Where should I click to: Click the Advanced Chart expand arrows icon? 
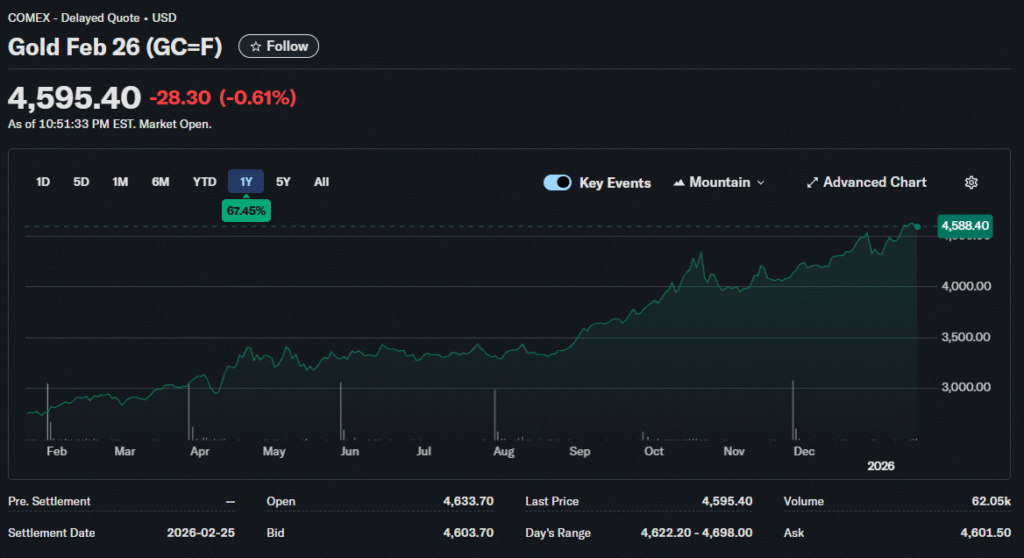coord(813,182)
